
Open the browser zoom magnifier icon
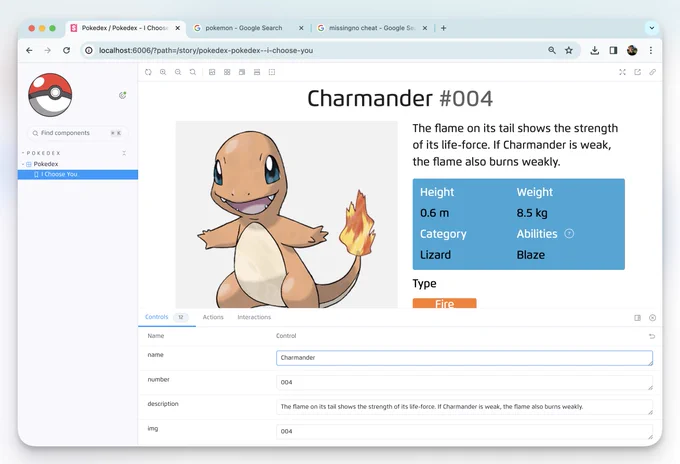(x=552, y=50)
